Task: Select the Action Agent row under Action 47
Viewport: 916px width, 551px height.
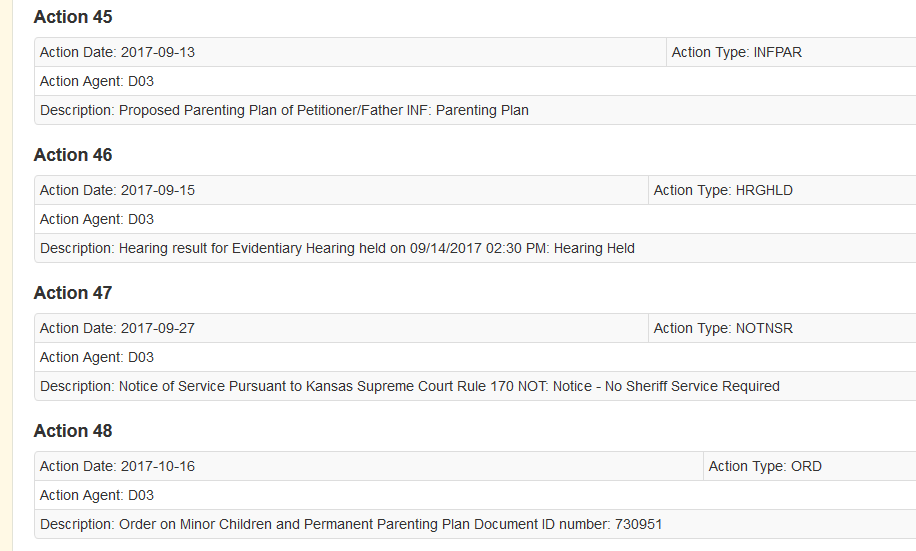Action: [97, 357]
